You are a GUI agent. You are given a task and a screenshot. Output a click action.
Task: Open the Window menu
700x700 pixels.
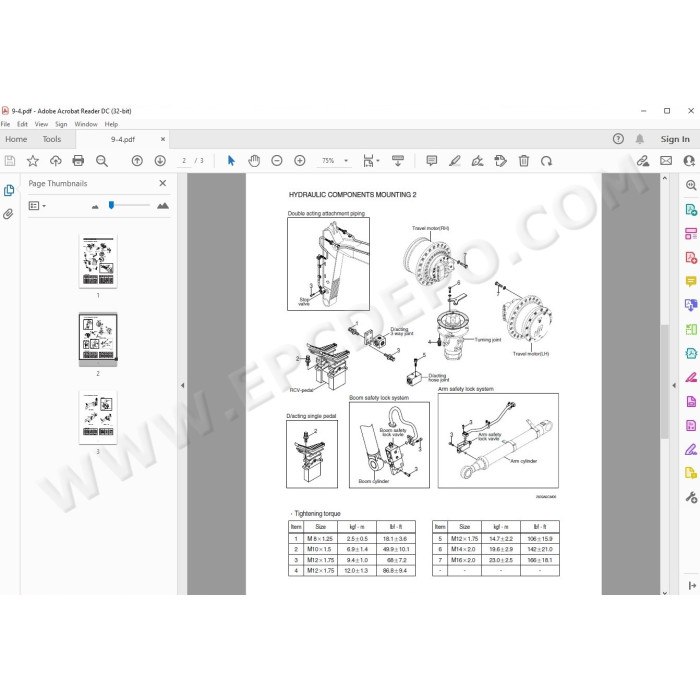(86, 124)
